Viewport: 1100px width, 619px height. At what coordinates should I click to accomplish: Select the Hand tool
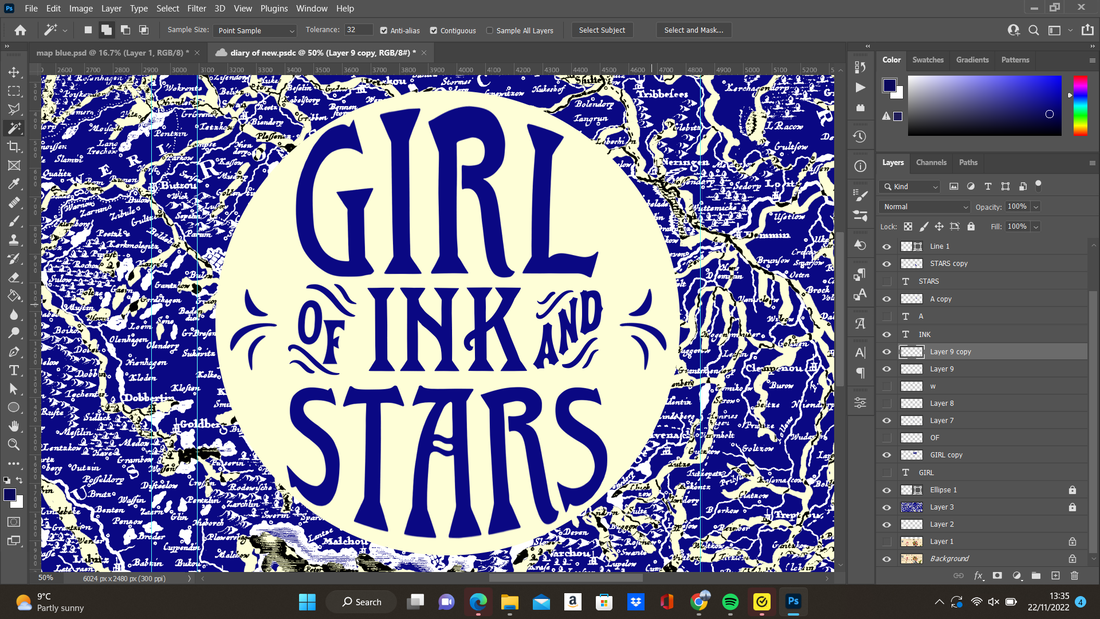coord(14,426)
